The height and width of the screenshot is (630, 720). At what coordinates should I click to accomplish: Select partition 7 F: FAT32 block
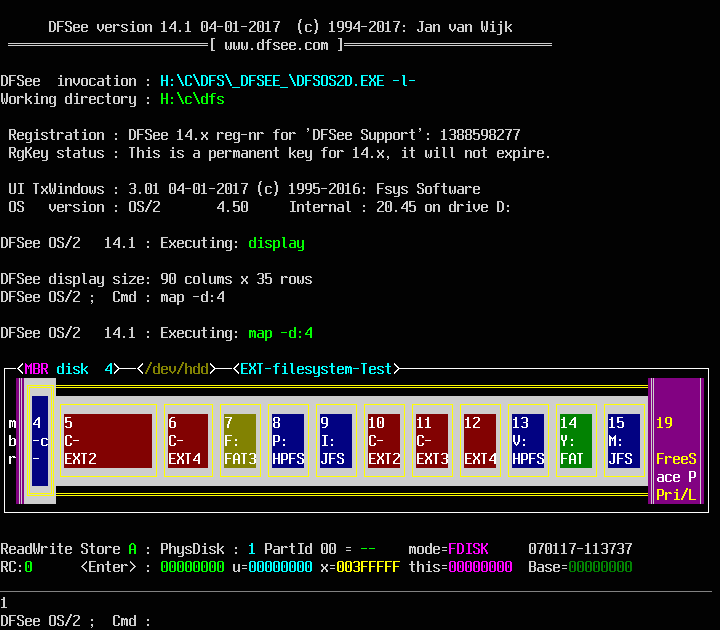(x=240, y=441)
